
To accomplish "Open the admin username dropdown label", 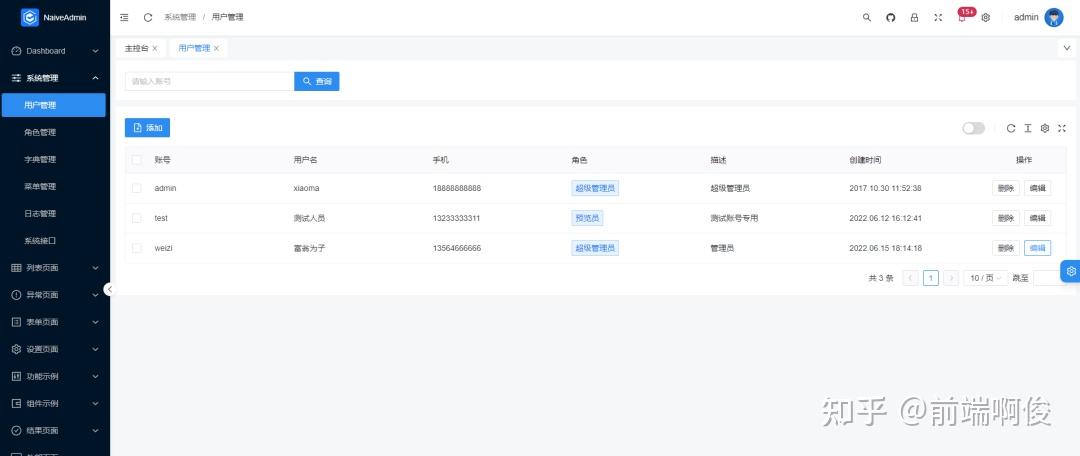I will click(1026, 17).
